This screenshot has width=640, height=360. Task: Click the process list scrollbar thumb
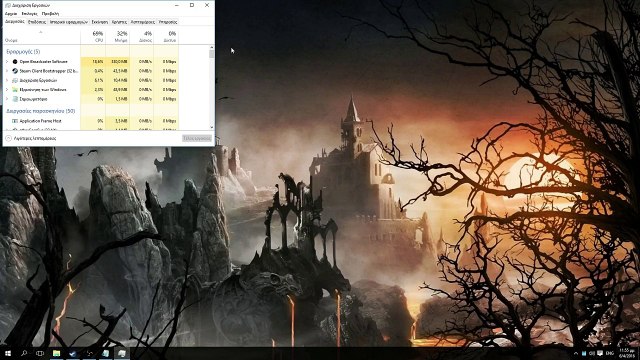pyautogui.click(x=211, y=54)
